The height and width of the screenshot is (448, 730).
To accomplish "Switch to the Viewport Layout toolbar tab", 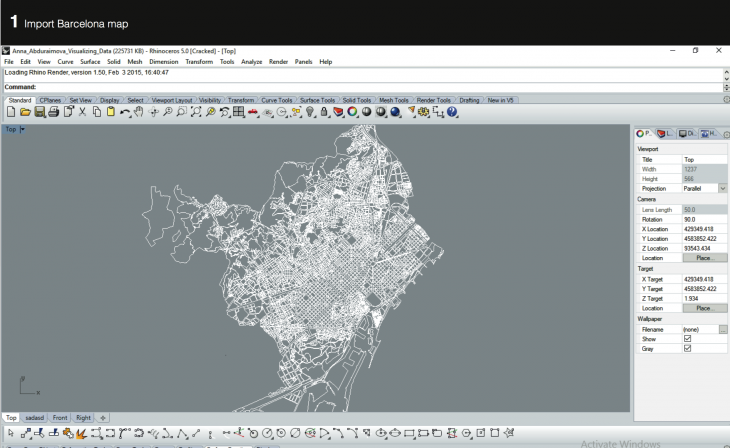I will pyautogui.click(x=172, y=100).
